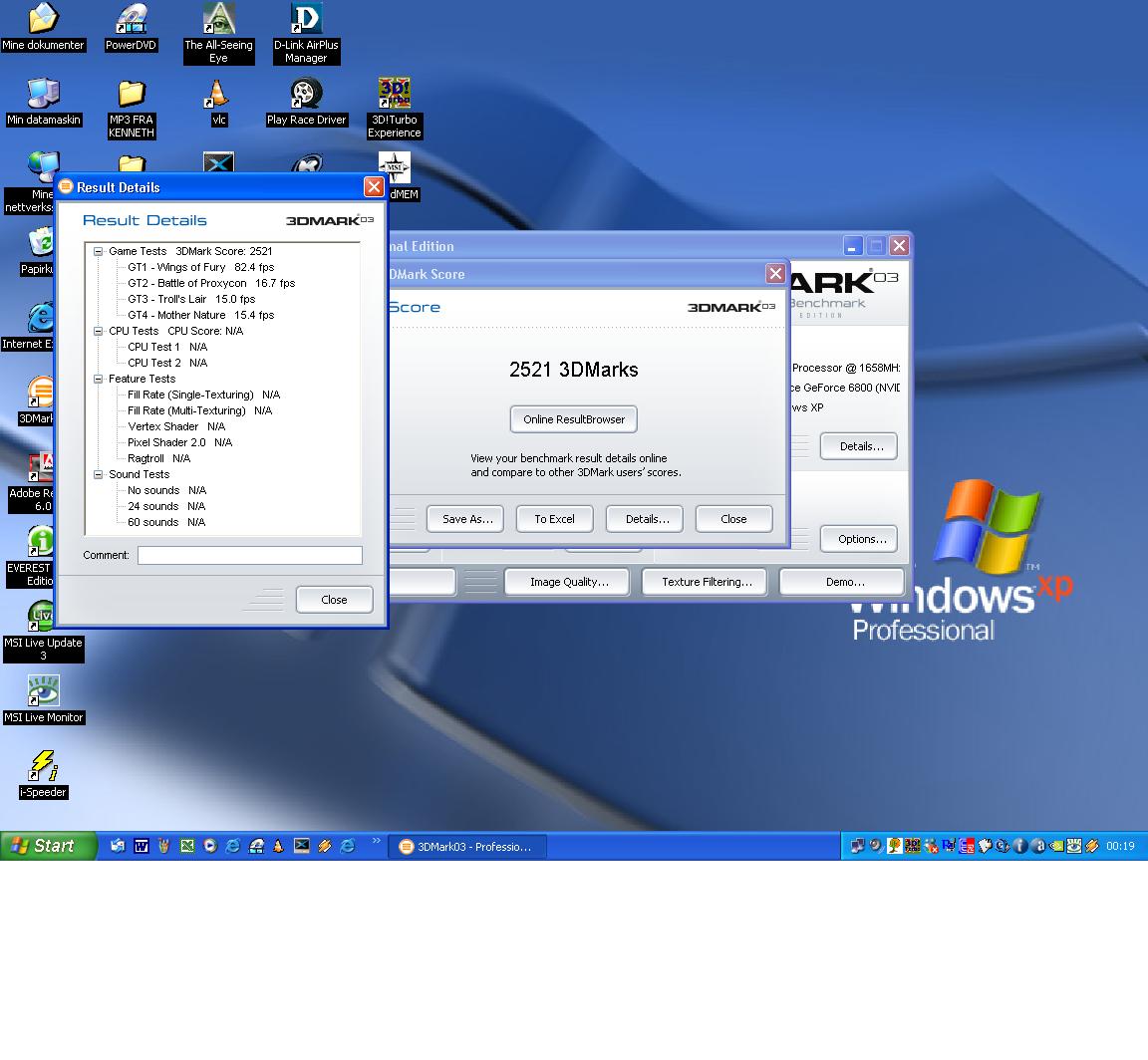The width and height of the screenshot is (1148, 1060).
Task: Click the MSI eye monitor tray icon
Action: pyautogui.click(x=1074, y=846)
